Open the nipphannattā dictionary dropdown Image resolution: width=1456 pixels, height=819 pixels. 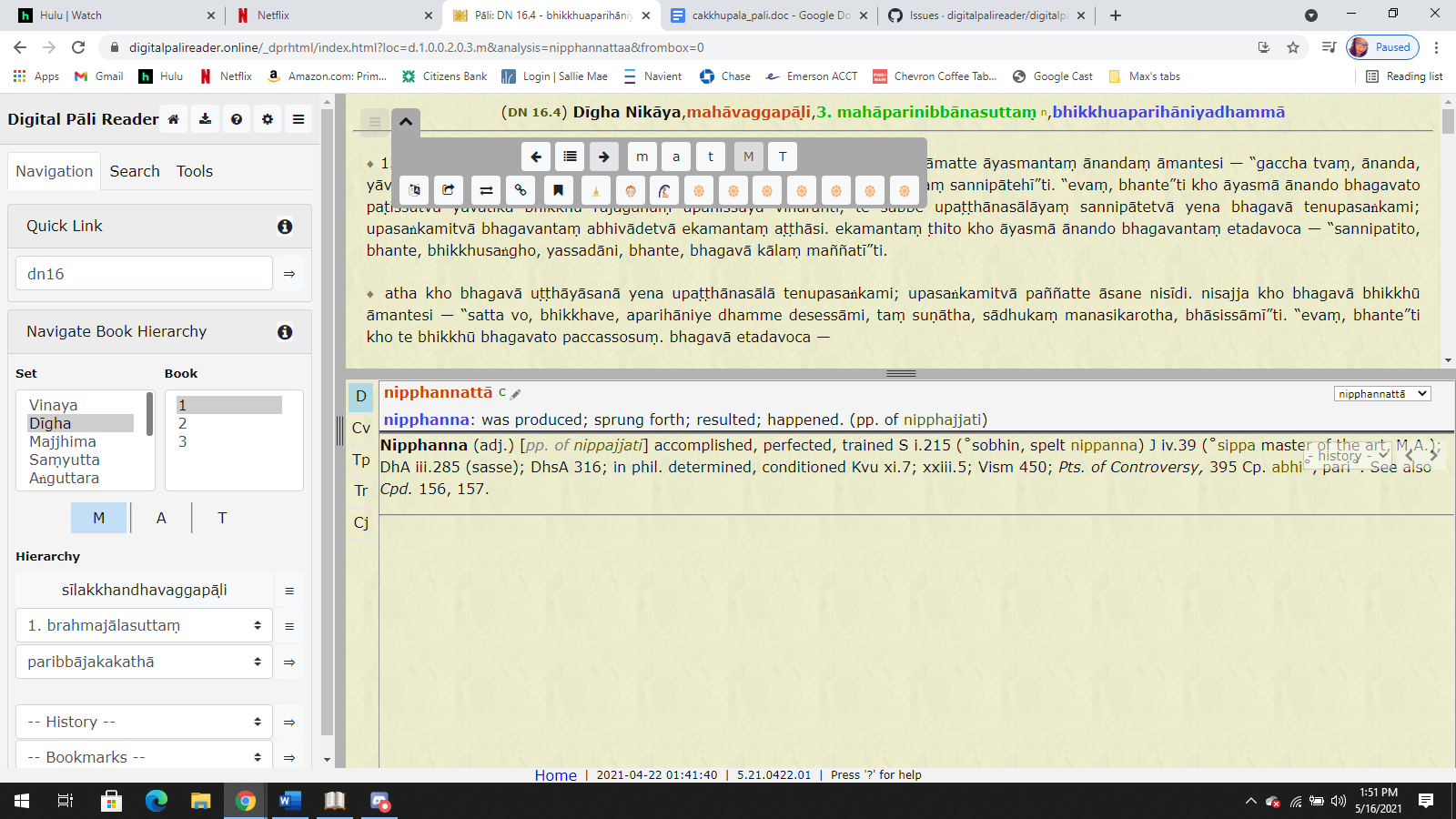(1382, 393)
